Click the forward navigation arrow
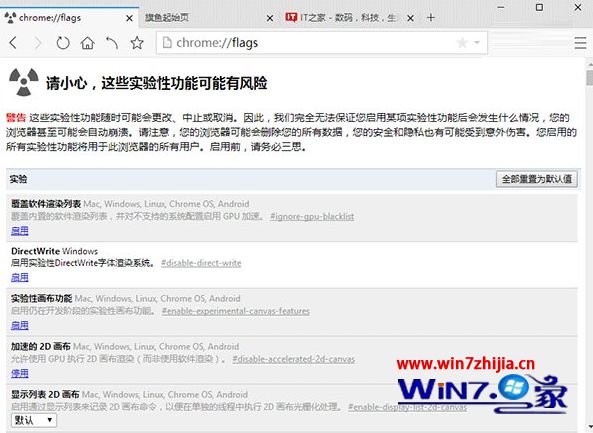This screenshot has height=433, width=593. pyautogui.click(x=38, y=43)
